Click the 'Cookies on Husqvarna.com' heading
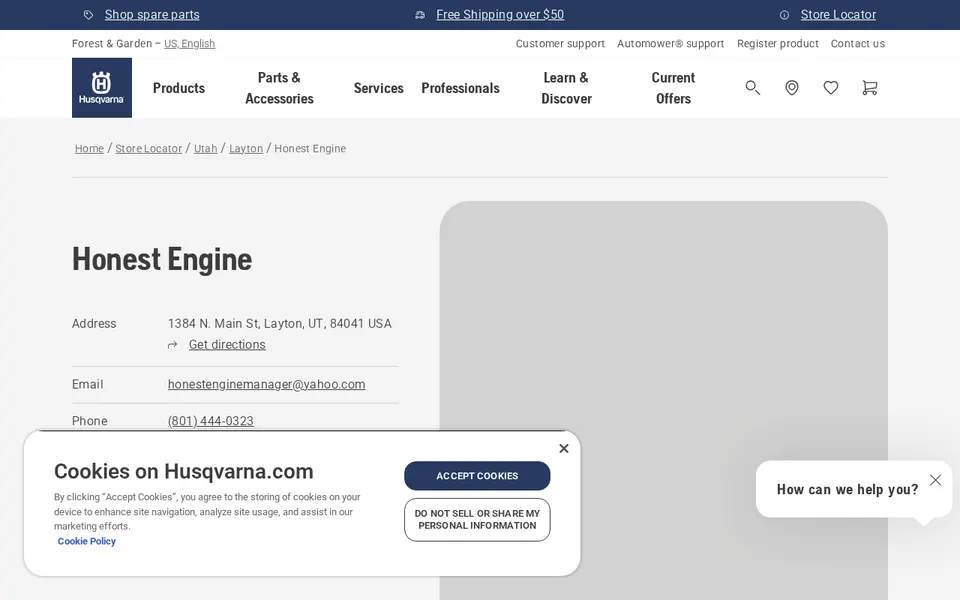960x600 pixels. pyautogui.click(x=184, y=471)
